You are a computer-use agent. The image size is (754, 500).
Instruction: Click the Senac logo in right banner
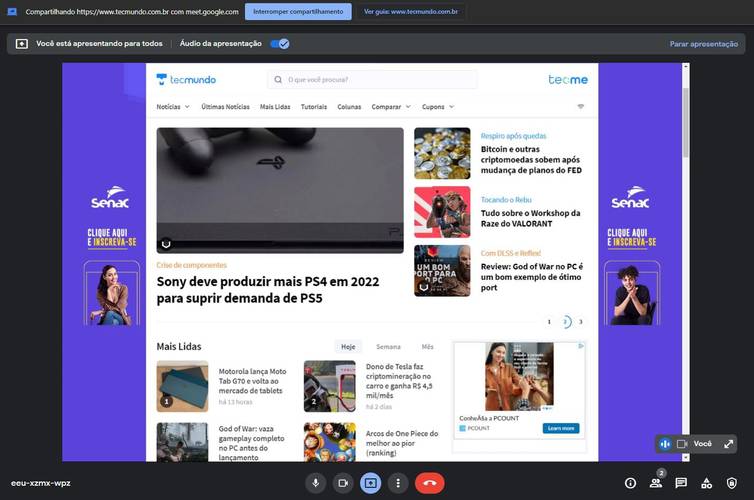[x=630, y=197]
